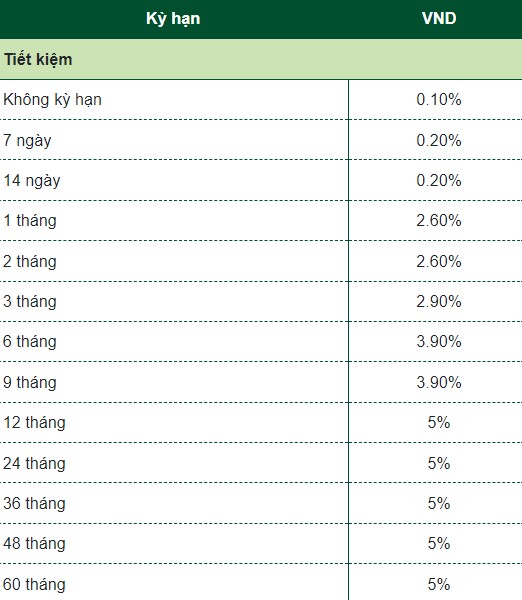Select the Tiết kiệm section row
This screenshot has width=522, height=600.
coord(261,59)
